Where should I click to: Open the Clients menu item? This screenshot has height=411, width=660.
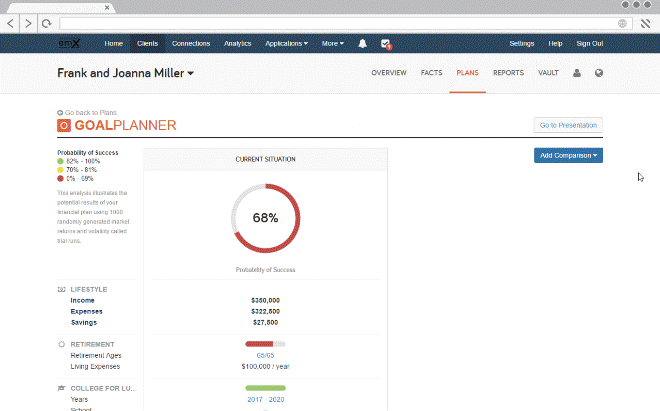tap(147, 43)
